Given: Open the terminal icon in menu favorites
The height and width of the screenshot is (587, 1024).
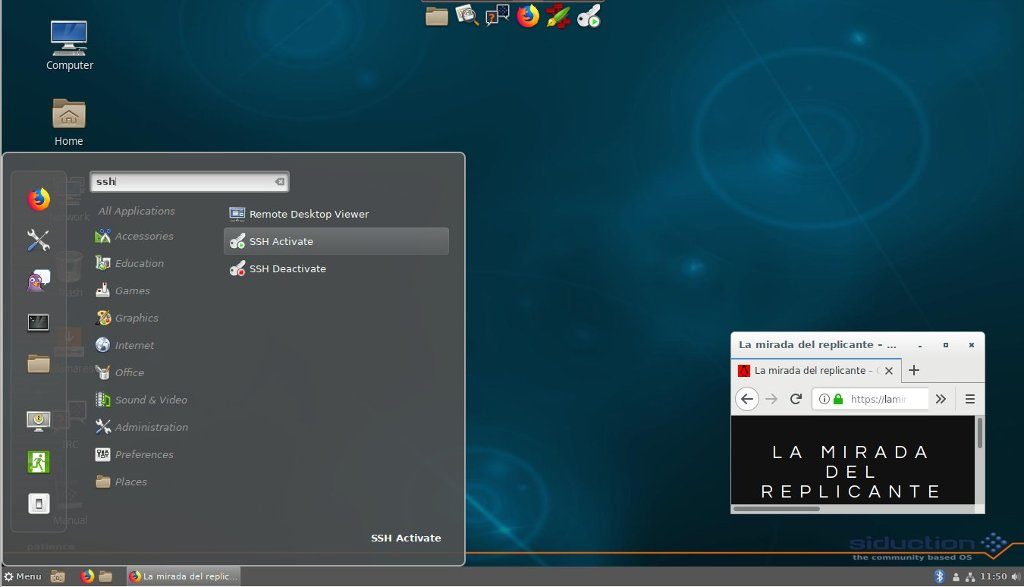Looking at the screenshot, I should pyautogui.click(x=38, y=322).
